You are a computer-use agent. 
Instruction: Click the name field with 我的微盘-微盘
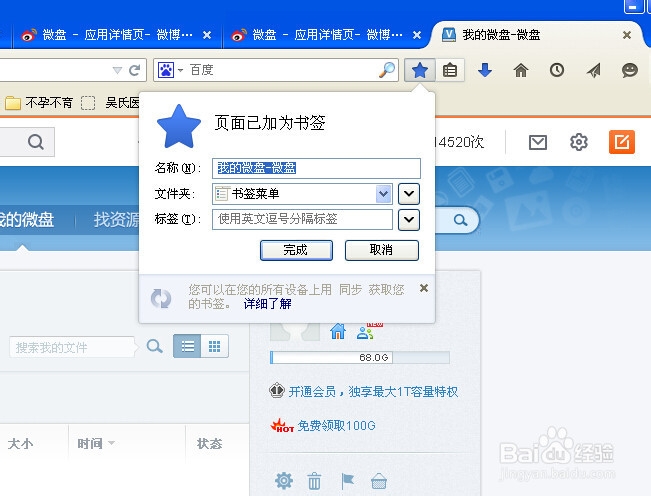click(316, 168)
